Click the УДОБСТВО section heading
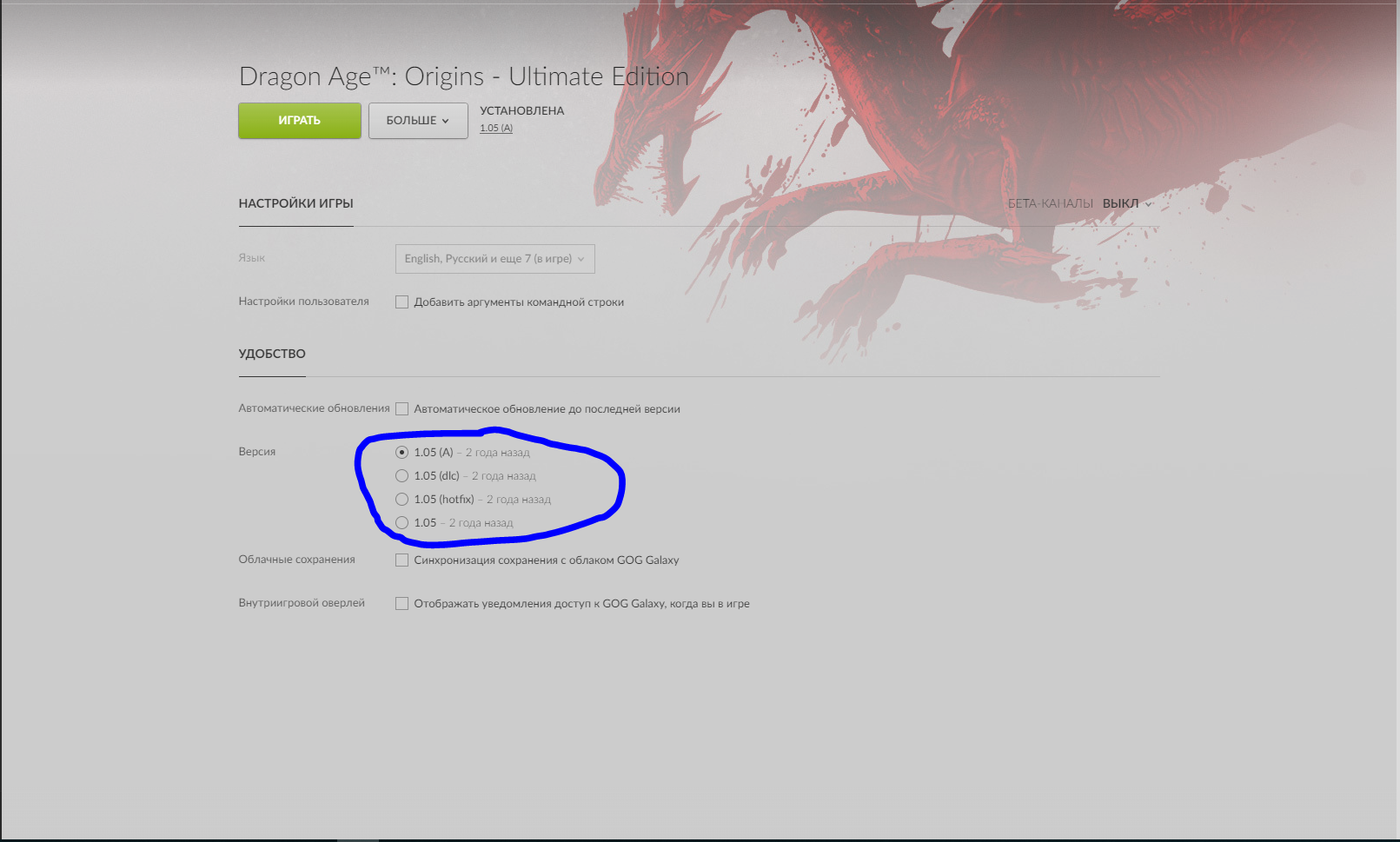 [x=272, y=355]
